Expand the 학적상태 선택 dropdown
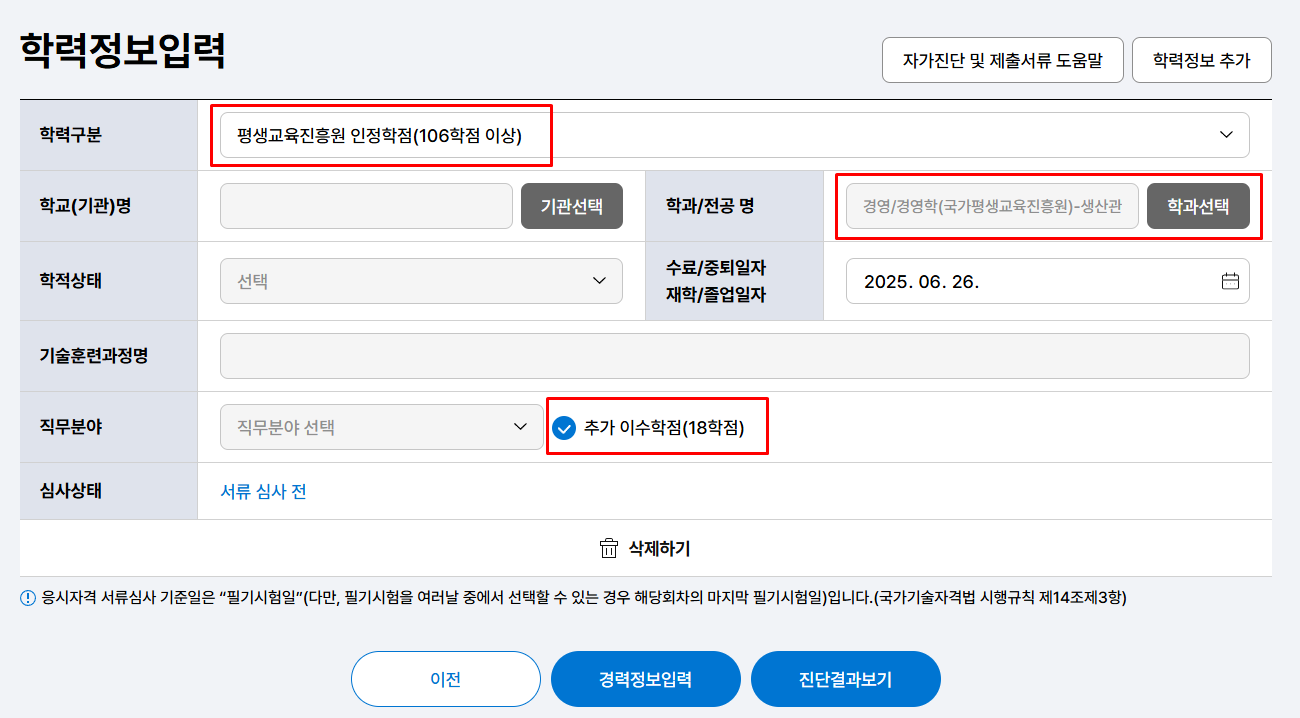This screenshot has height=718, width=1300. (x=421, y=281)
